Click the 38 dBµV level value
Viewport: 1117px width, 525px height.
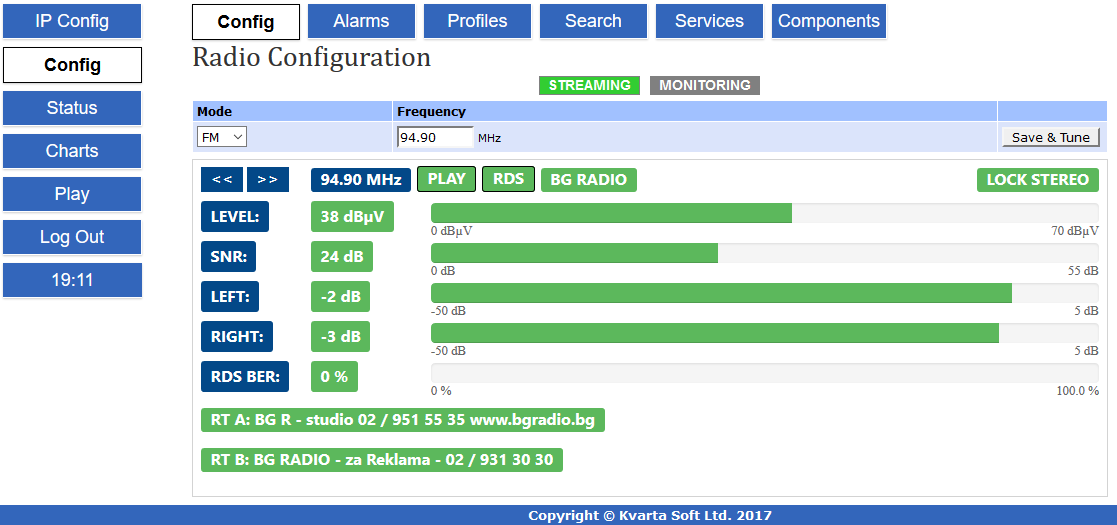pos(353,217)
